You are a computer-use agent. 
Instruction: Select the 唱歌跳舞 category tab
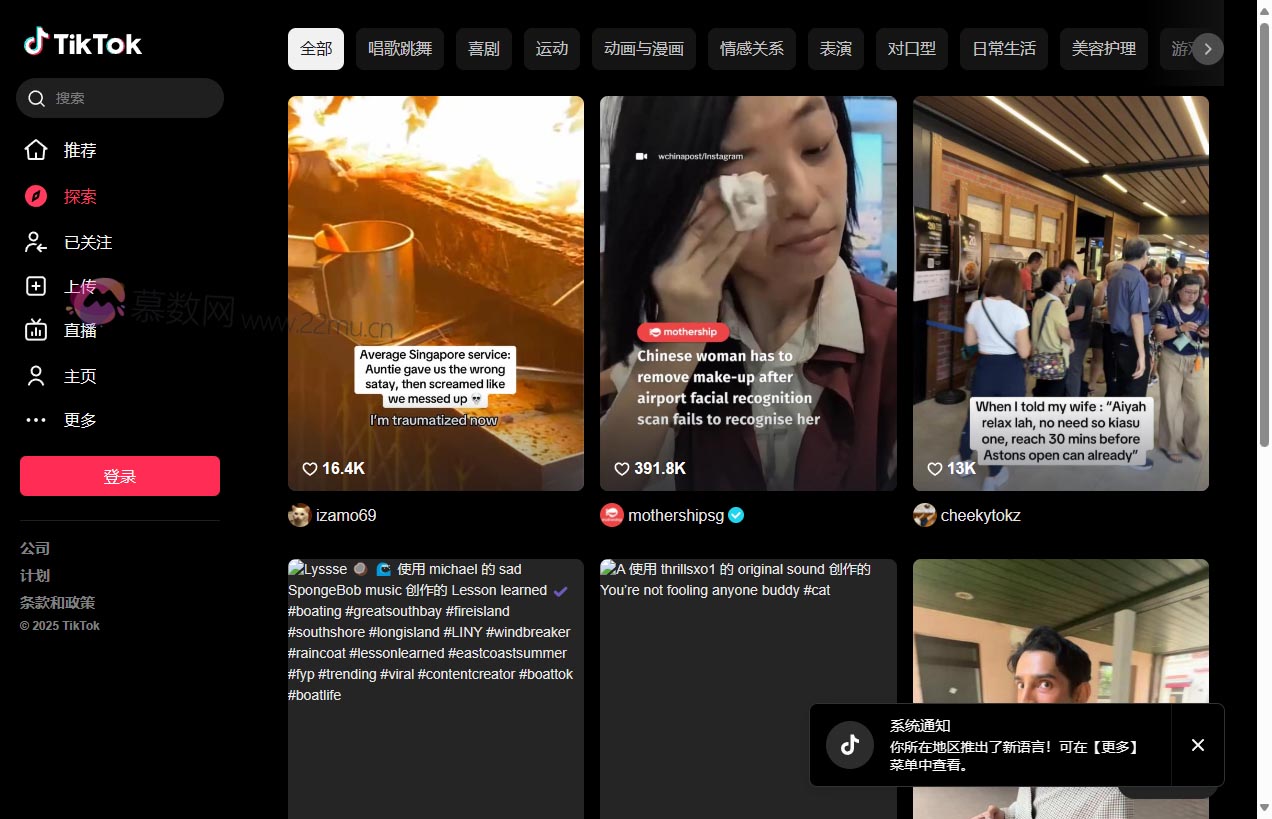click(x=400, y=49)
